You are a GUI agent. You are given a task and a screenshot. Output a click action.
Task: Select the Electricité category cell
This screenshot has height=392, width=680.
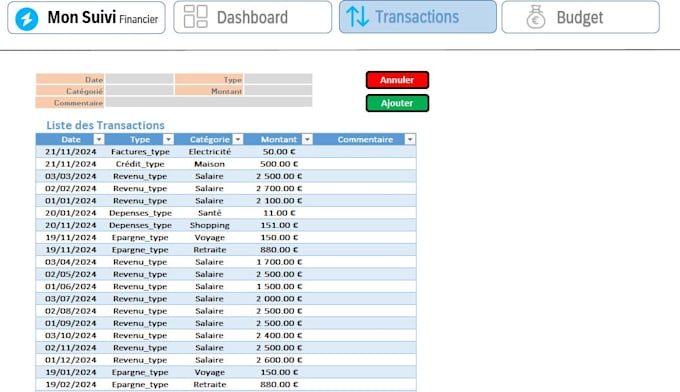tap(209, 152)
